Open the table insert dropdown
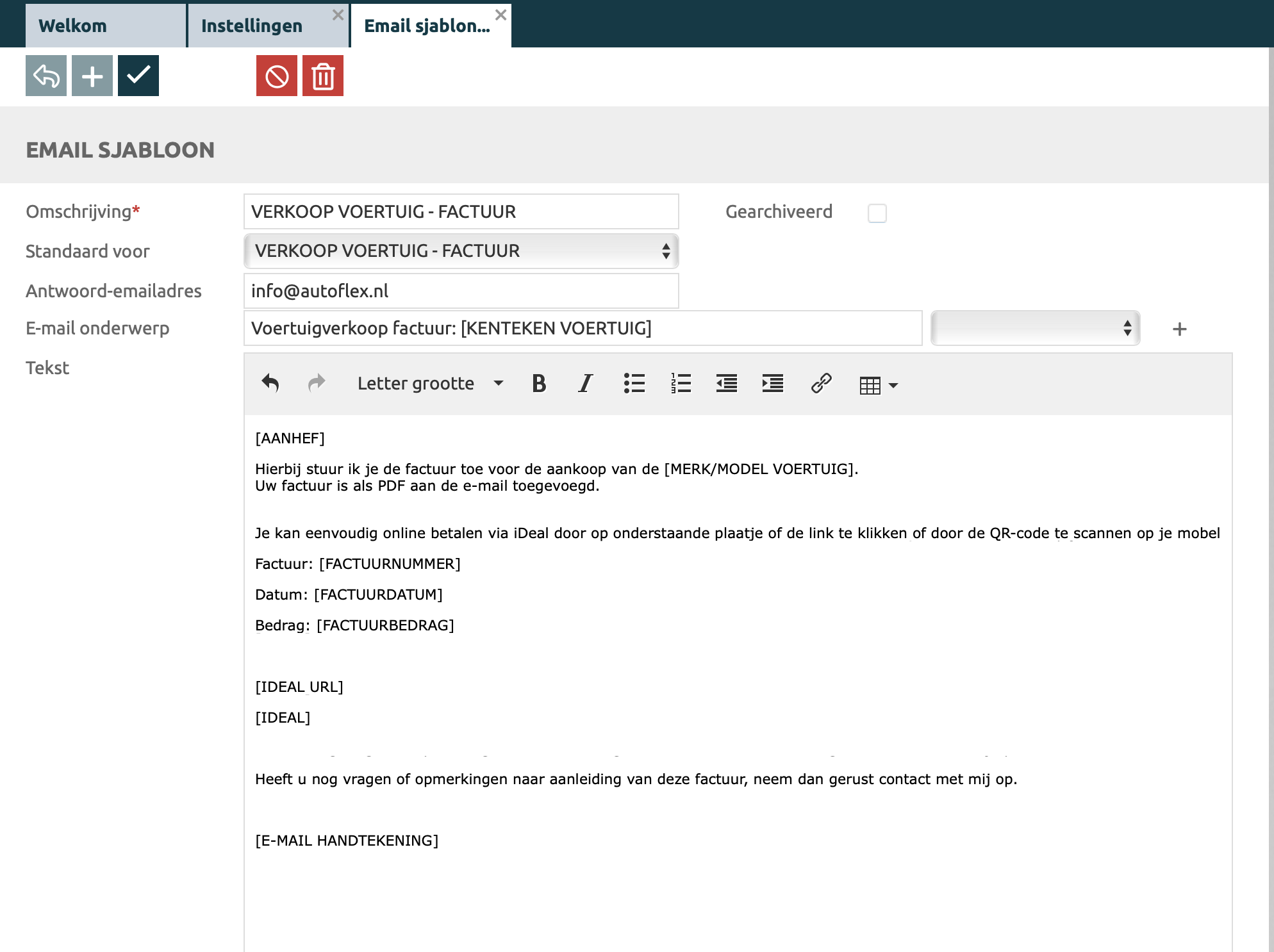Image resolution: width=1274 pixels, height=952 pixels. (x=878, y=385)
